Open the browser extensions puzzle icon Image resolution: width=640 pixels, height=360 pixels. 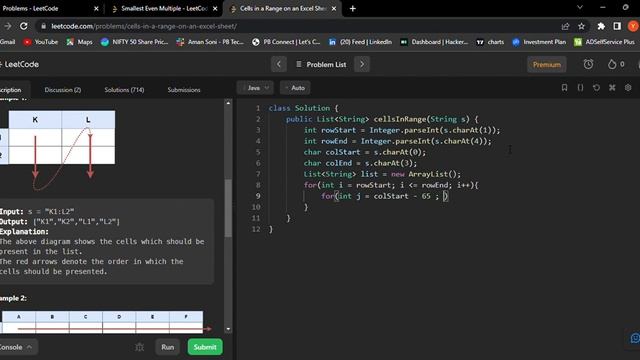(x=601, y=26)
